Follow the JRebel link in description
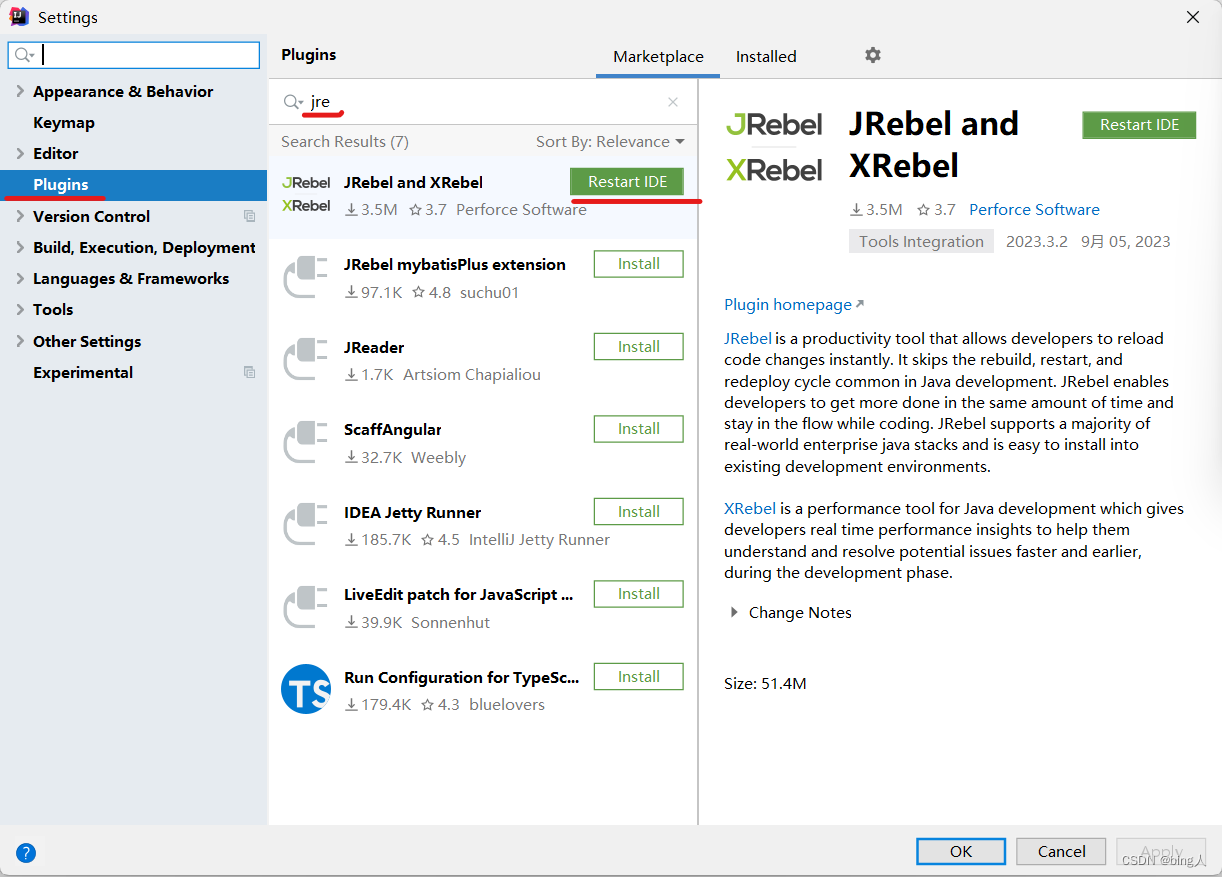 pos(748,338)
